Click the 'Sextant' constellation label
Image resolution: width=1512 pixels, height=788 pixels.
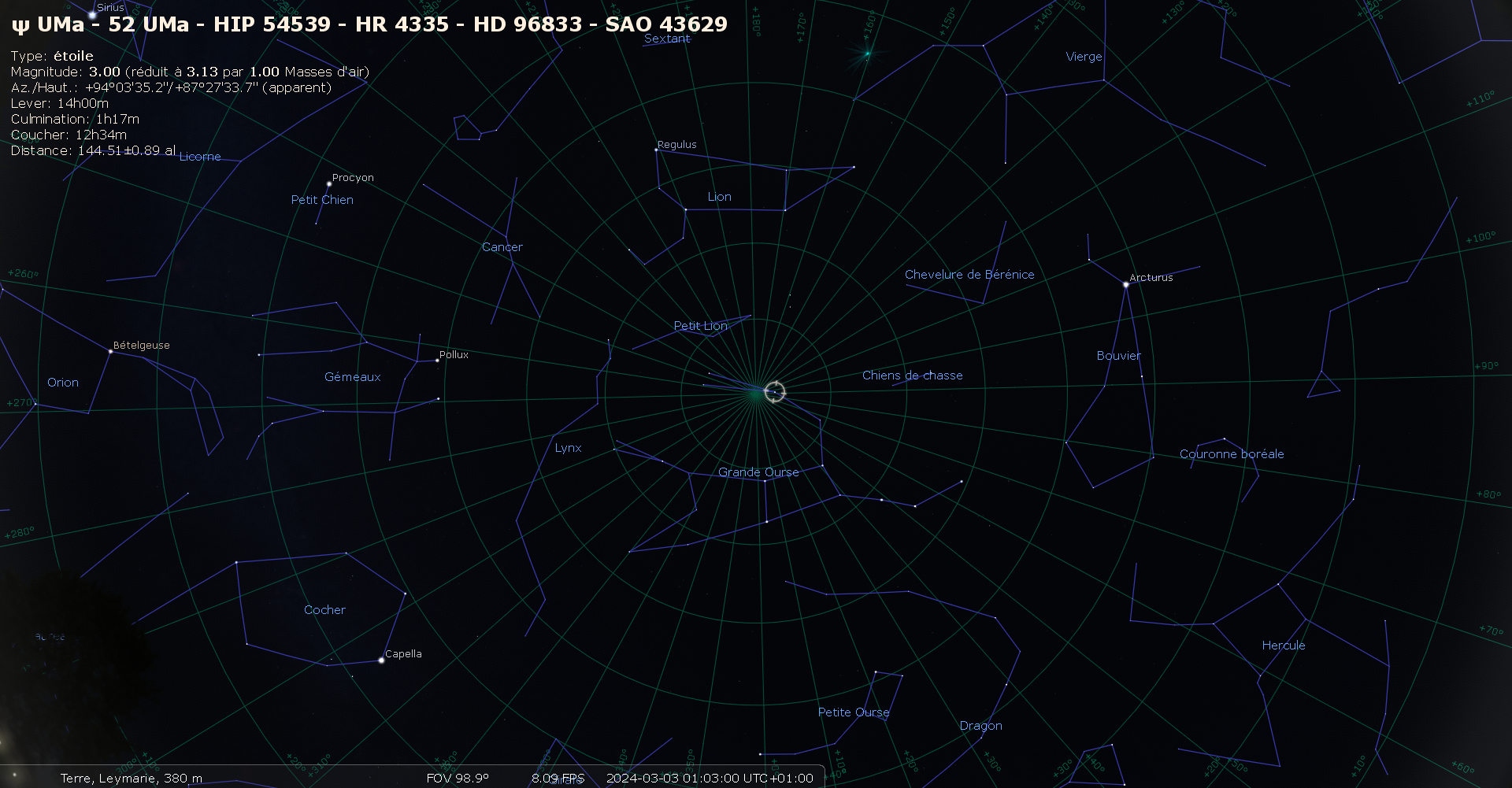(667, 39)
